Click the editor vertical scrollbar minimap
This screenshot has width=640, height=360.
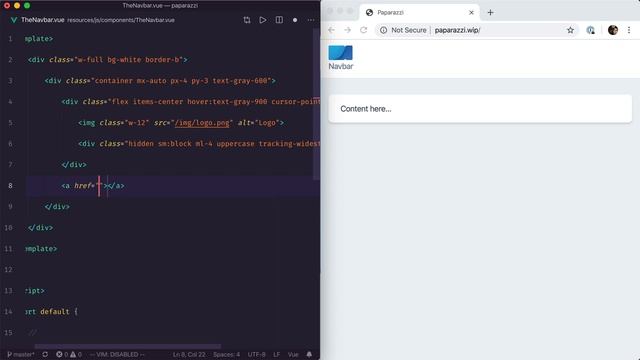pos(316,104)
